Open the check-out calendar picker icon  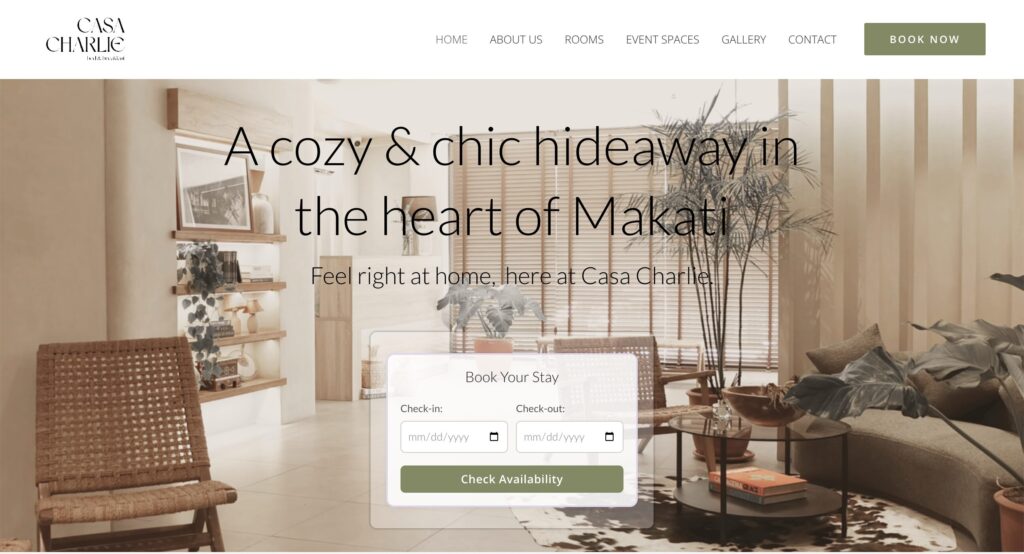point(609,437)
